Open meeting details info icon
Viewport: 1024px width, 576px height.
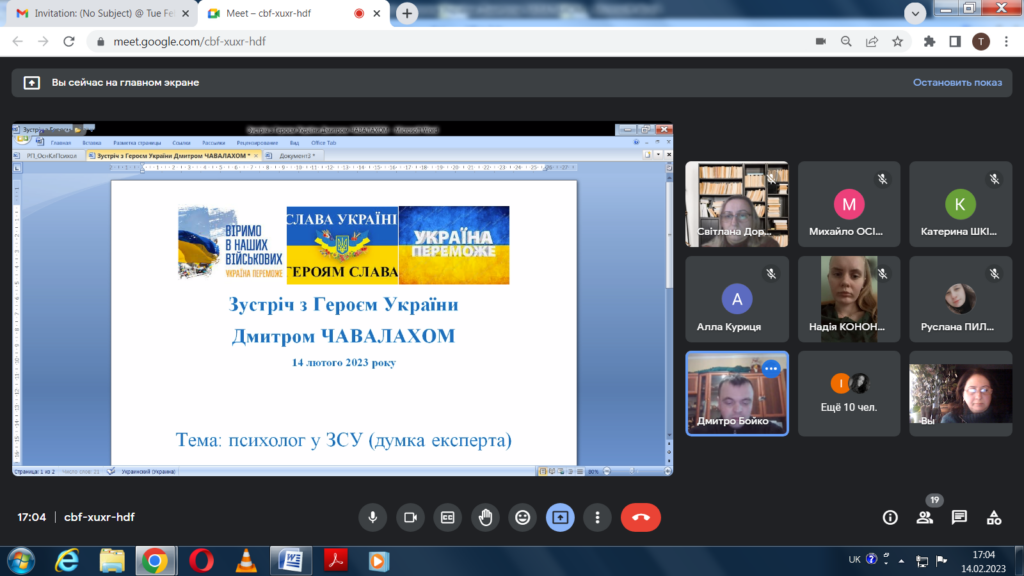pos(890,517)
